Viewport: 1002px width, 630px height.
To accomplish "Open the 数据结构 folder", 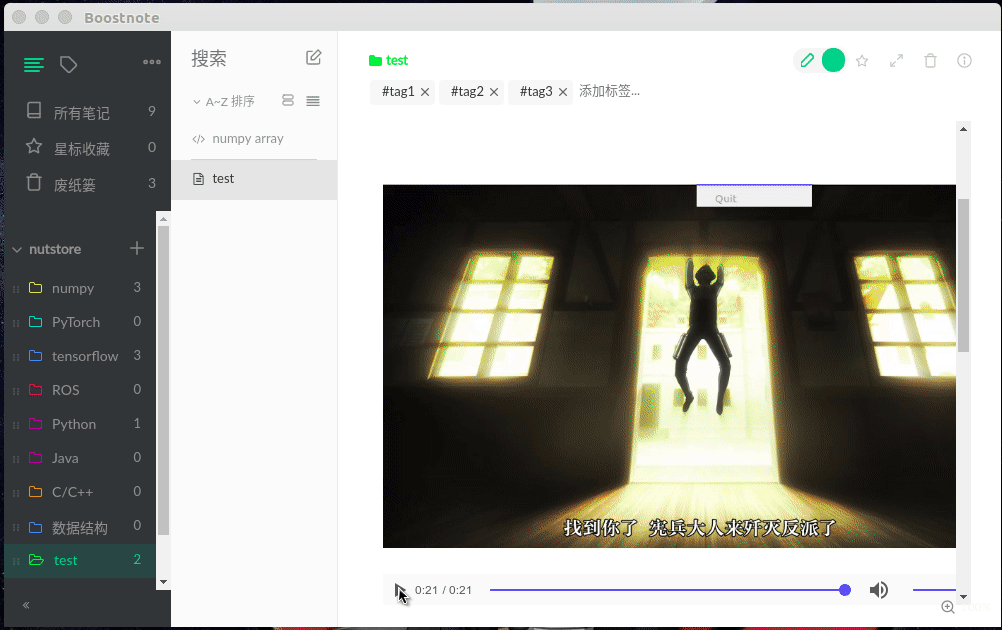I will (x=80, y=526).
